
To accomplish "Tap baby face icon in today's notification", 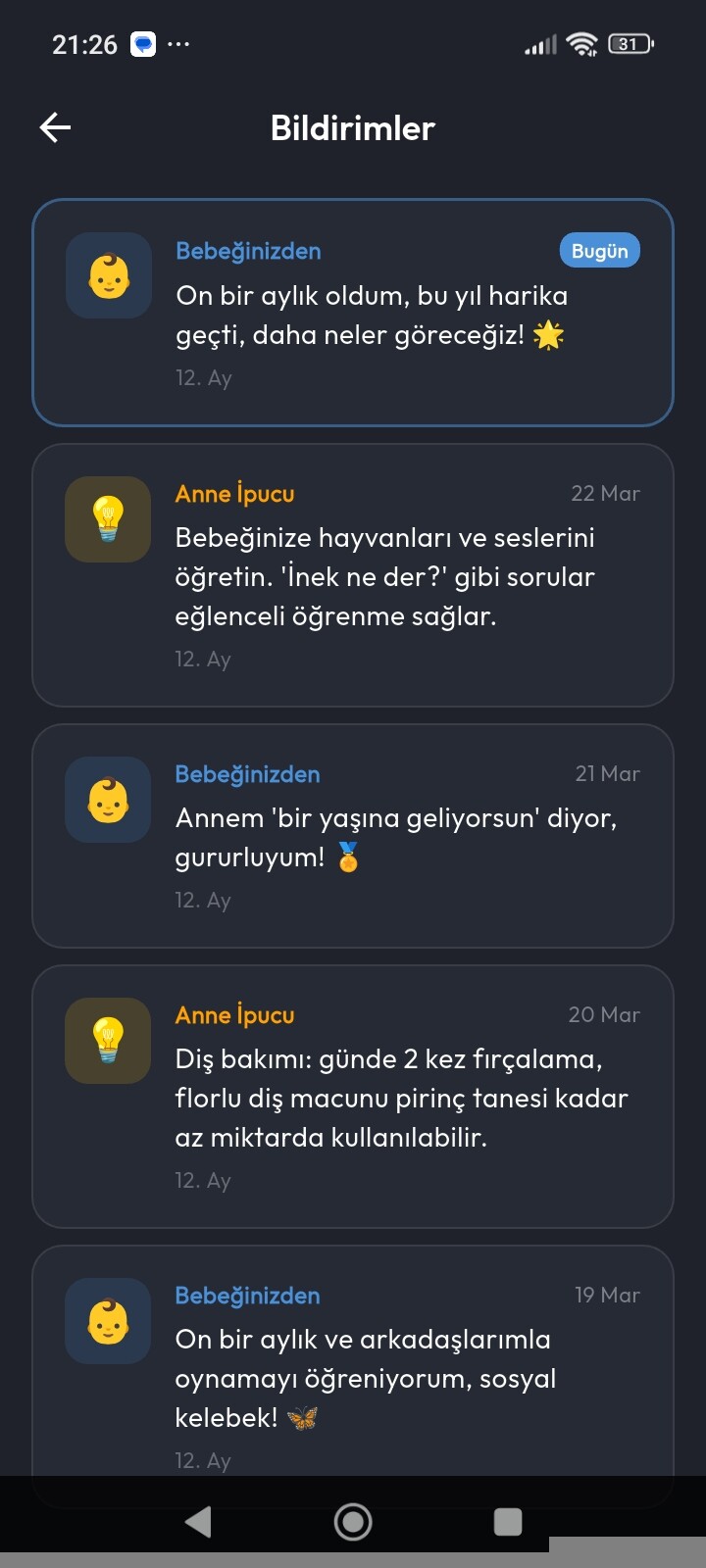I will [109, 275].
